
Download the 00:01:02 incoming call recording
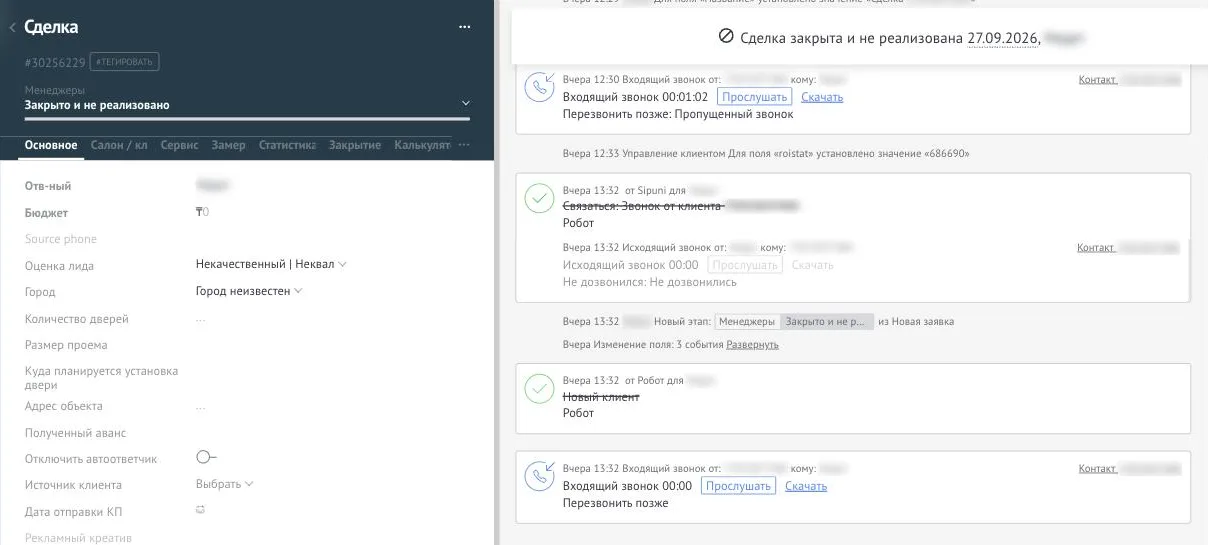(x=822, y=97)
